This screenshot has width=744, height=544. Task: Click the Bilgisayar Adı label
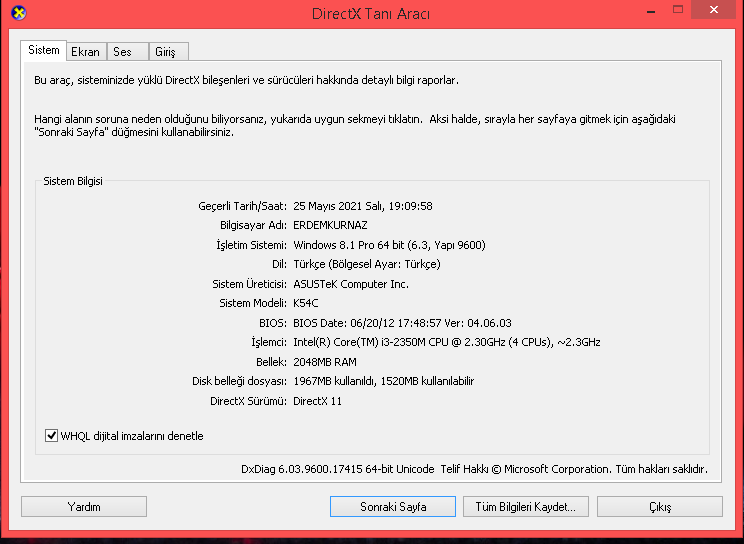coord(253,225)
